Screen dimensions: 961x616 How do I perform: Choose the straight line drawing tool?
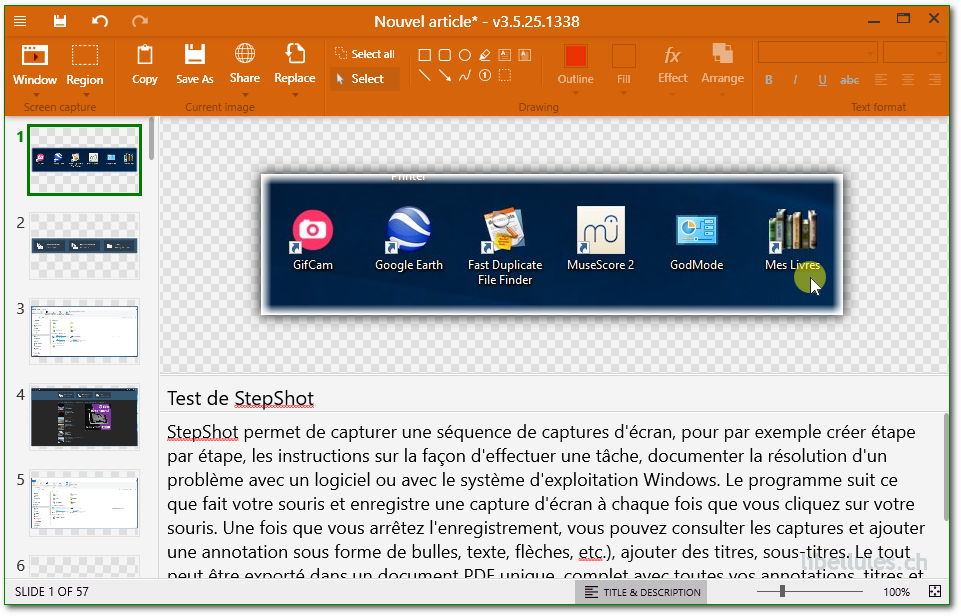pos(424,75)
